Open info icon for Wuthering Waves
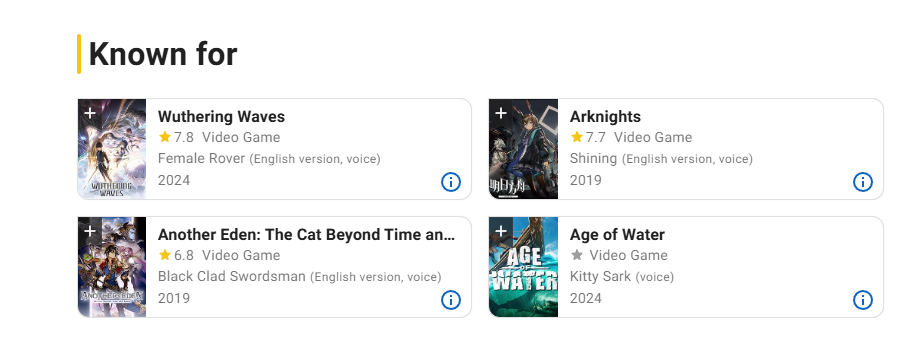Viewport: 916px width, 363px height. (450, 182)
